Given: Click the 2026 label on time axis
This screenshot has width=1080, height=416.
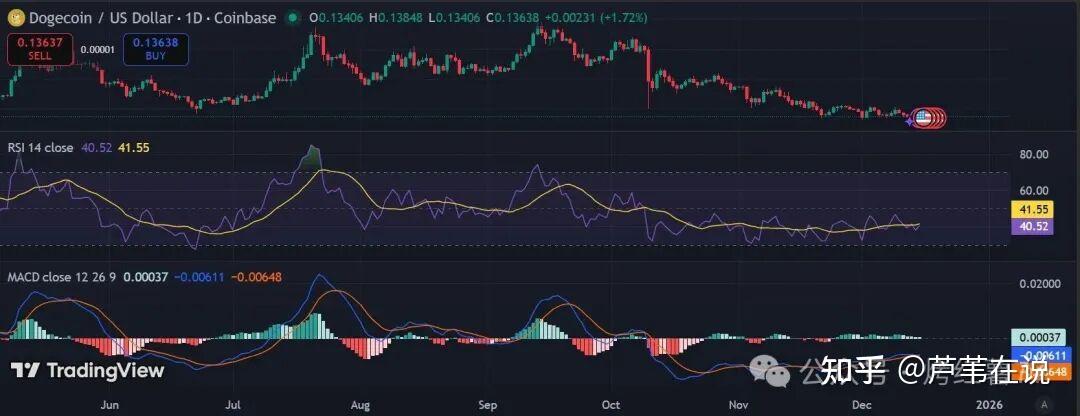Looking at the screenshot, I should point(988,405).
